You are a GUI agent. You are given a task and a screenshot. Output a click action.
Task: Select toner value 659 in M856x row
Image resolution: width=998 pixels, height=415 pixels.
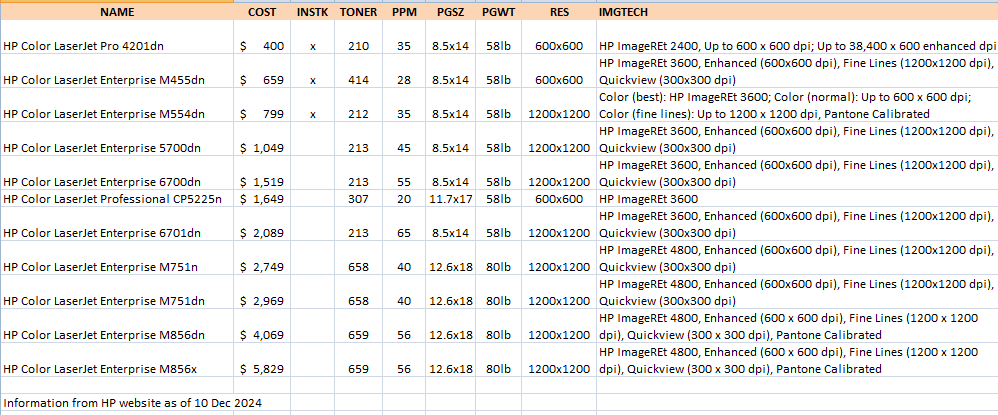click(358, 359)
